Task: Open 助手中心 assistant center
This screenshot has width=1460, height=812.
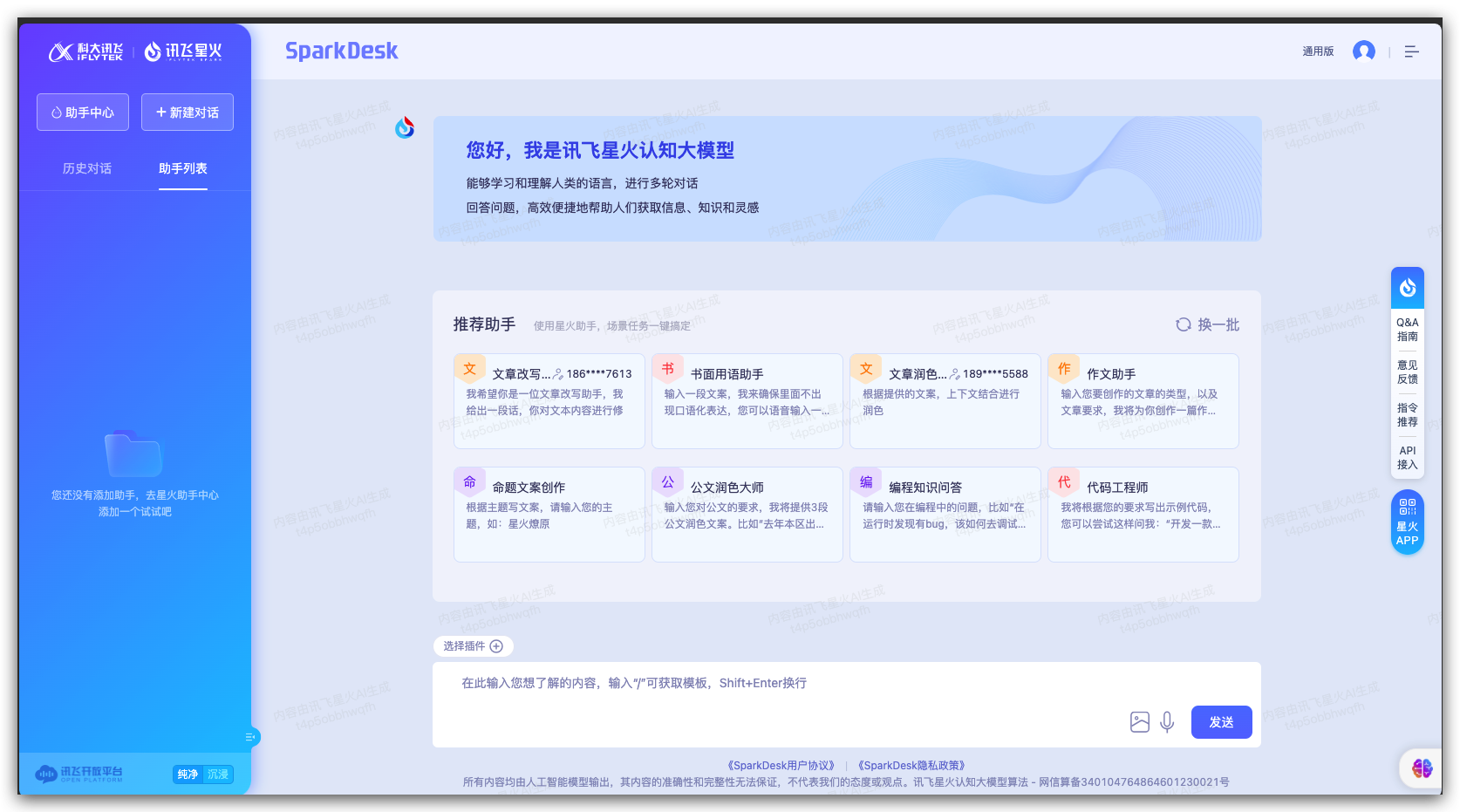Action: (x=83, y=113)
